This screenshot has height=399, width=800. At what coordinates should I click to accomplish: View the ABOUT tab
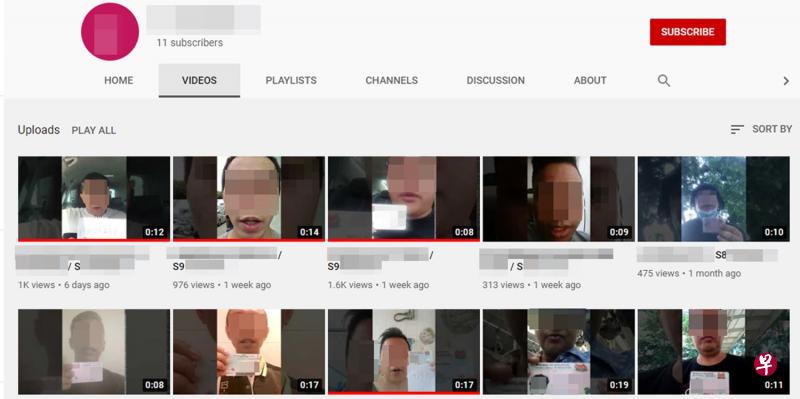pos(590,81)
